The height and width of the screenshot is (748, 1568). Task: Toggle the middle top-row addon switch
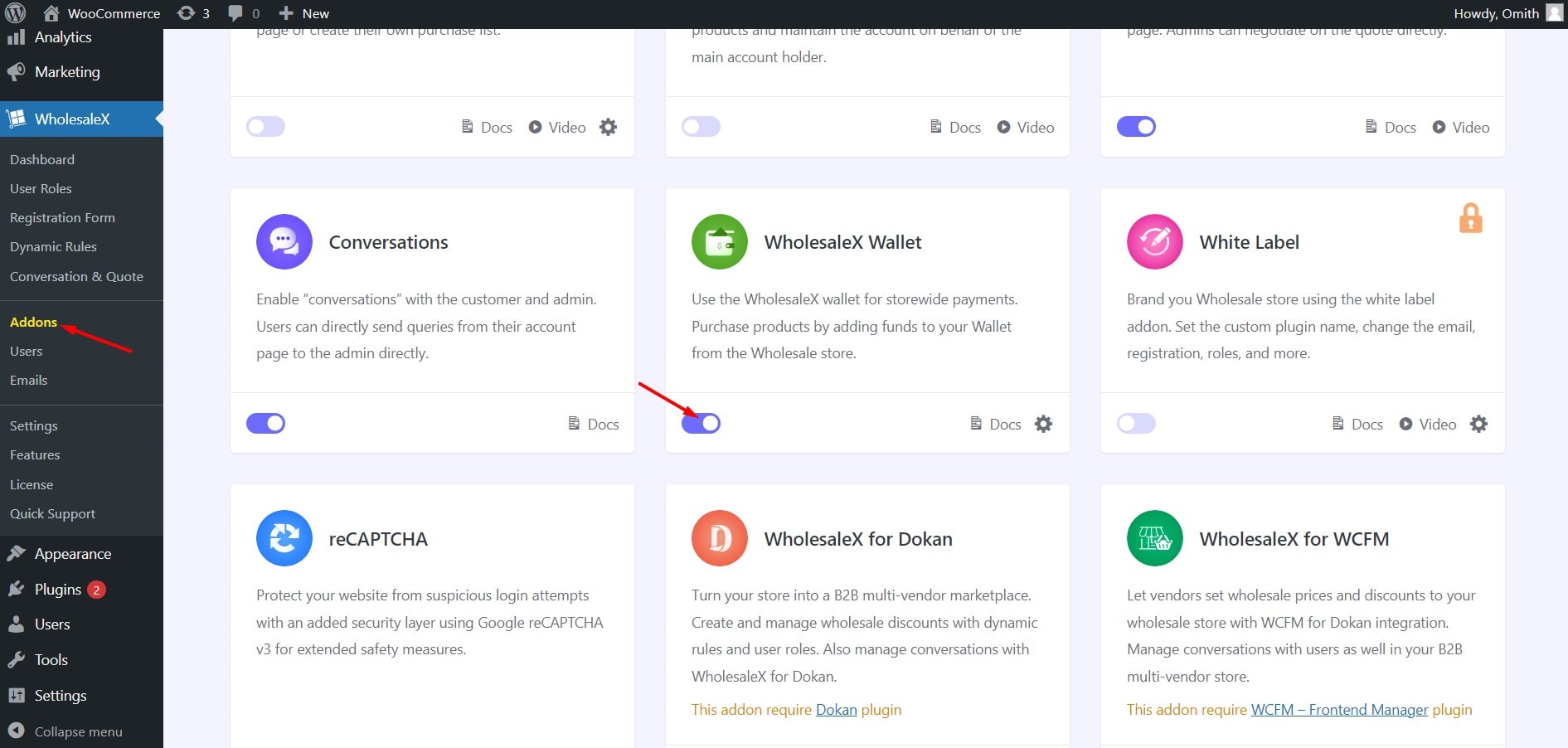coord(701,126)
